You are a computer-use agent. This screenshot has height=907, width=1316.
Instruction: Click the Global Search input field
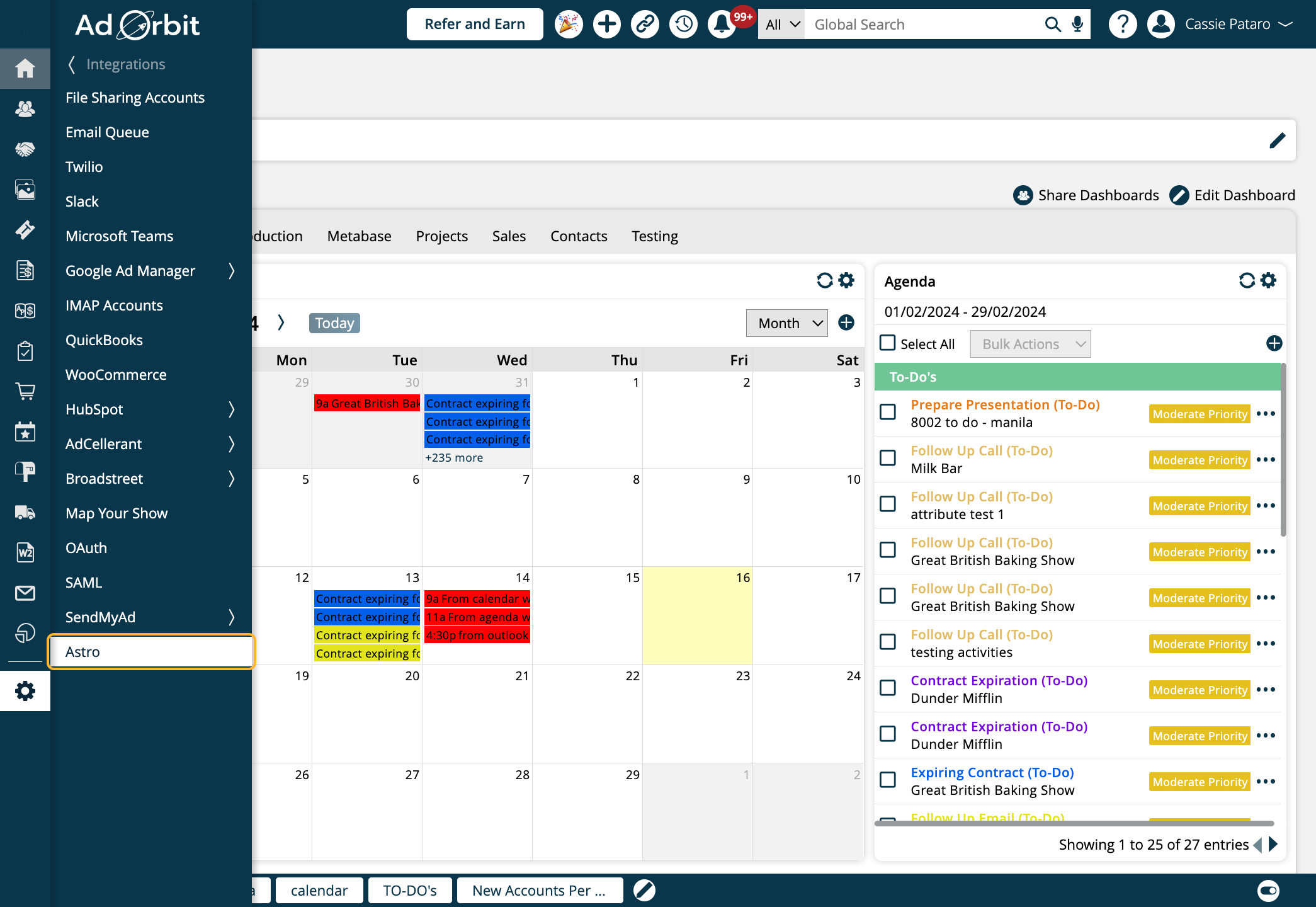click(x=922, y=25)
